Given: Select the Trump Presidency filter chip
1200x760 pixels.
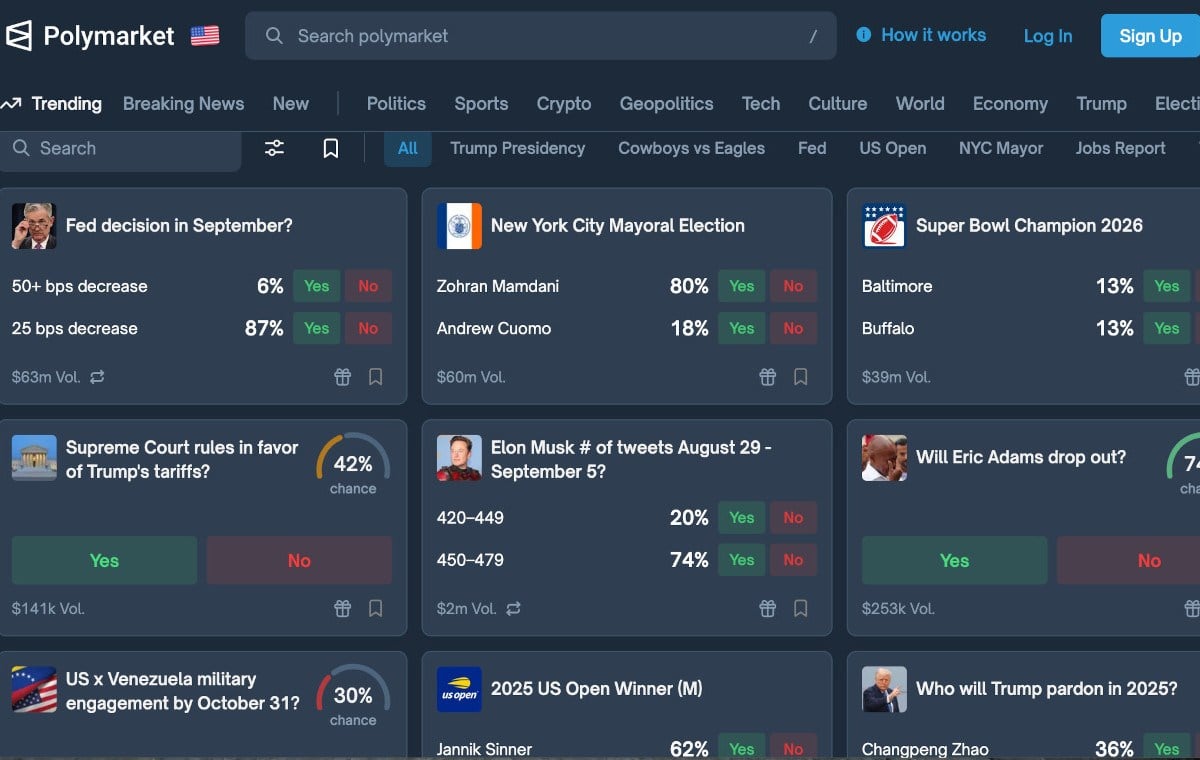Looking at the screenshot, I should (517, 148).
